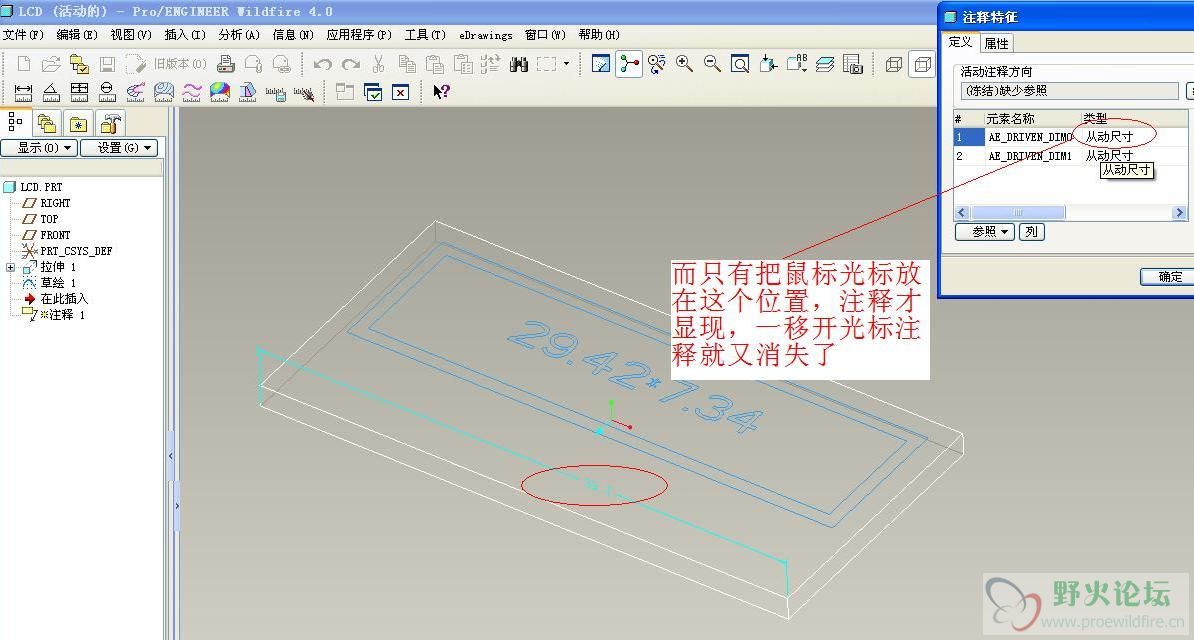Click the shaded curvature analysis icon

(219, 93)
